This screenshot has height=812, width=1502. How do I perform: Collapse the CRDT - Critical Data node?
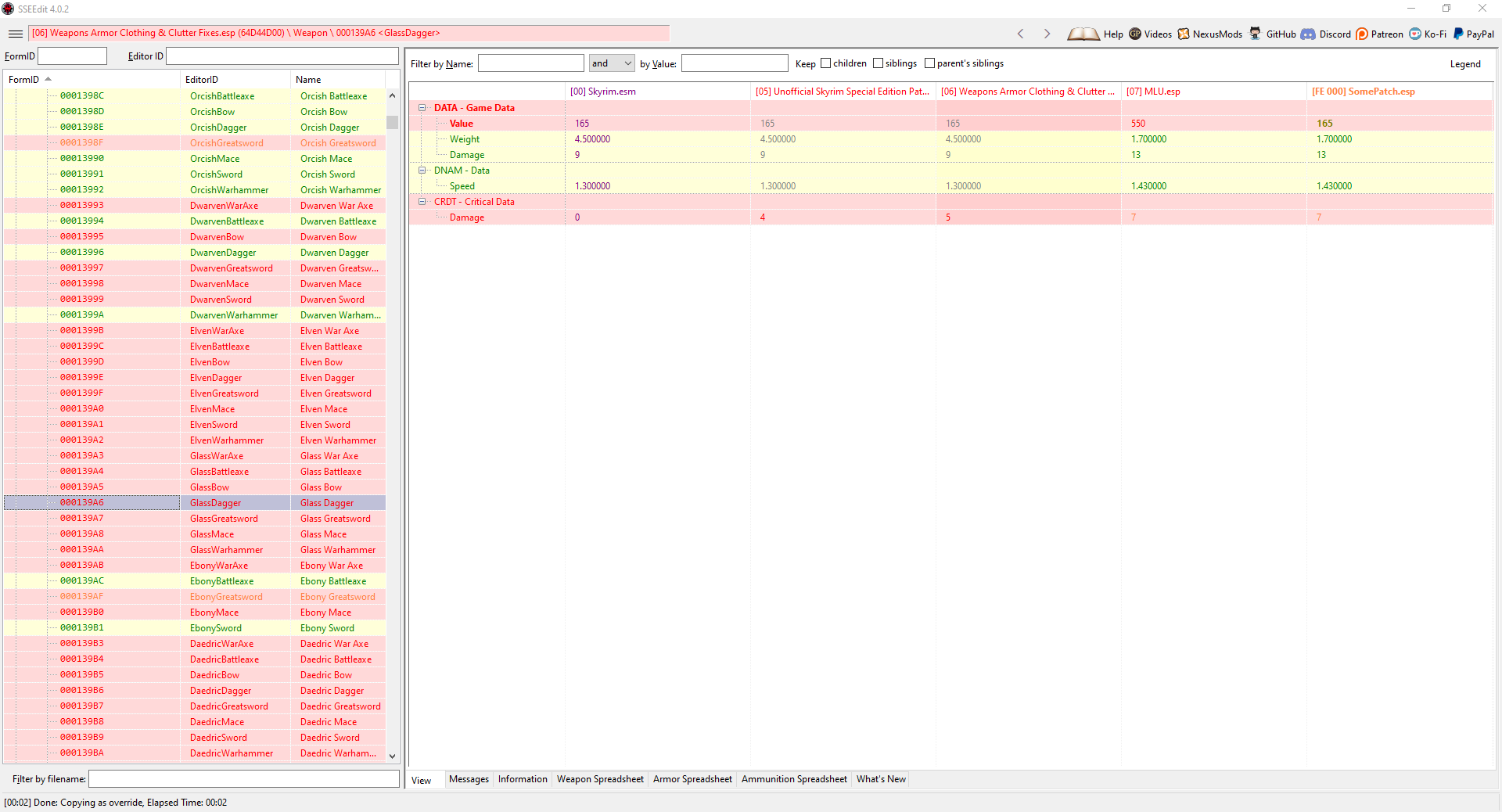(x=422, y=202)
